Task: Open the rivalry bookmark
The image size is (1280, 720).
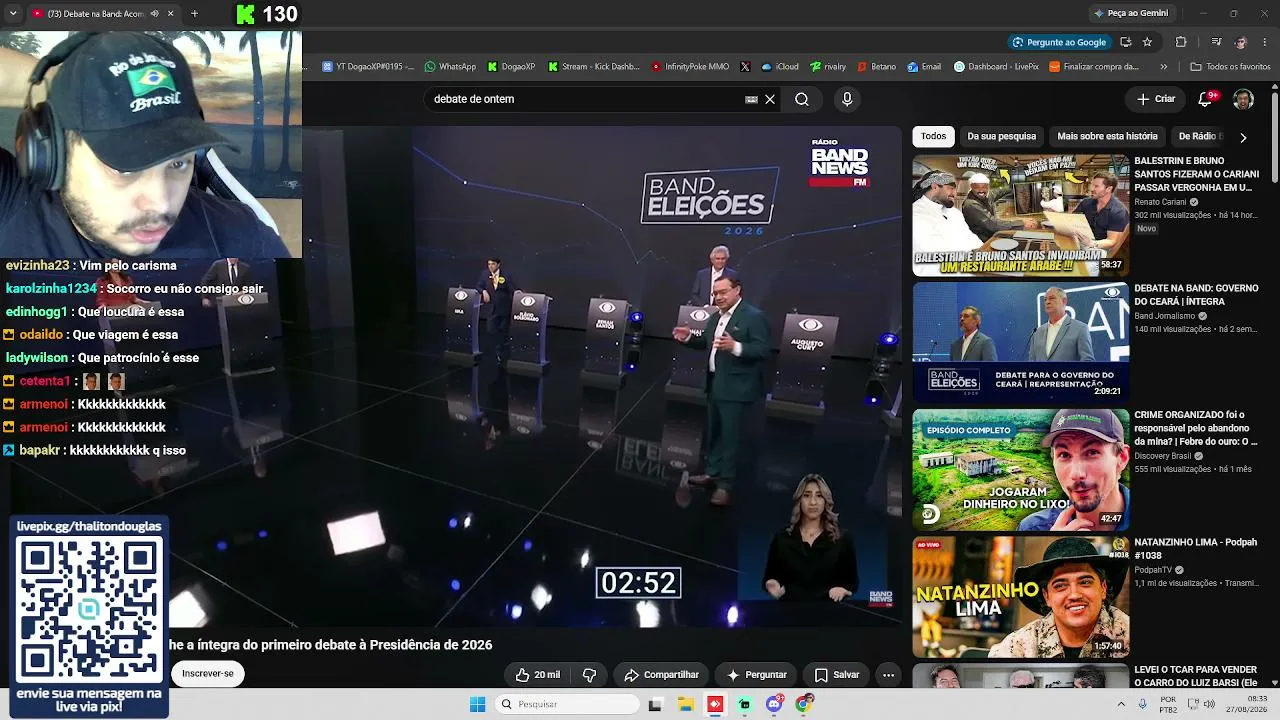Action: click(x=828, y=67)
